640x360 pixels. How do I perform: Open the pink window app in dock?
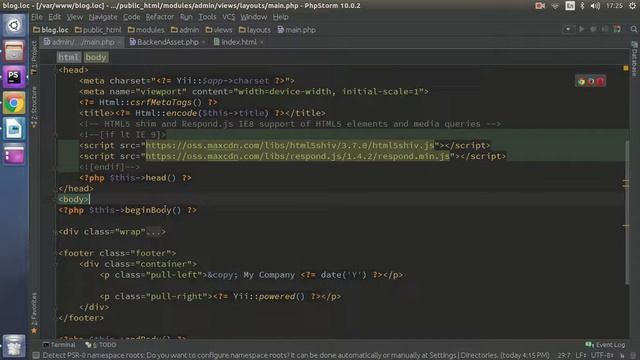click(14, 155)
